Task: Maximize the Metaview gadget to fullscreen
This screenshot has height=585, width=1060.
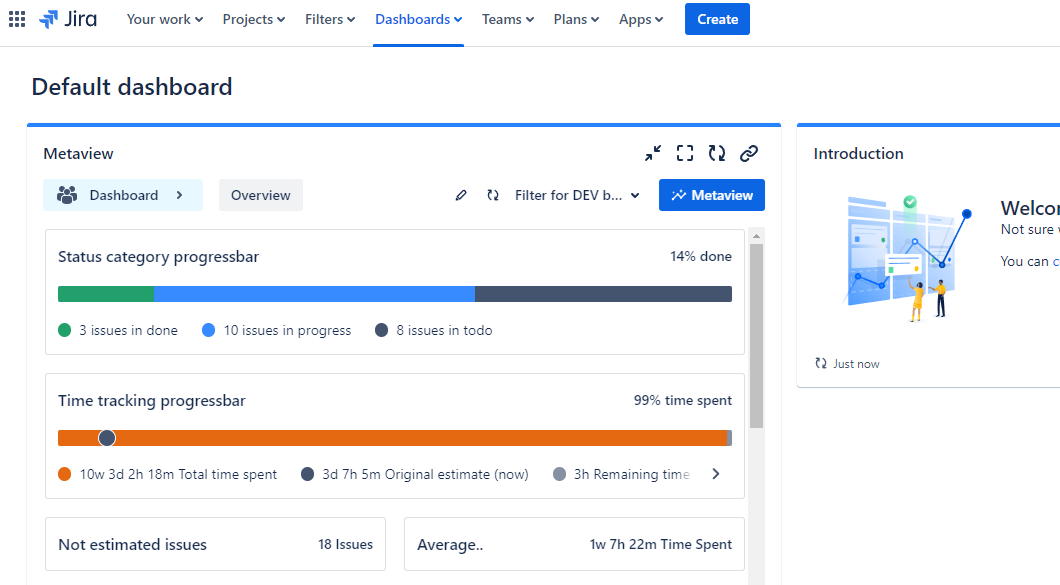Action: (x=685, y=153)
